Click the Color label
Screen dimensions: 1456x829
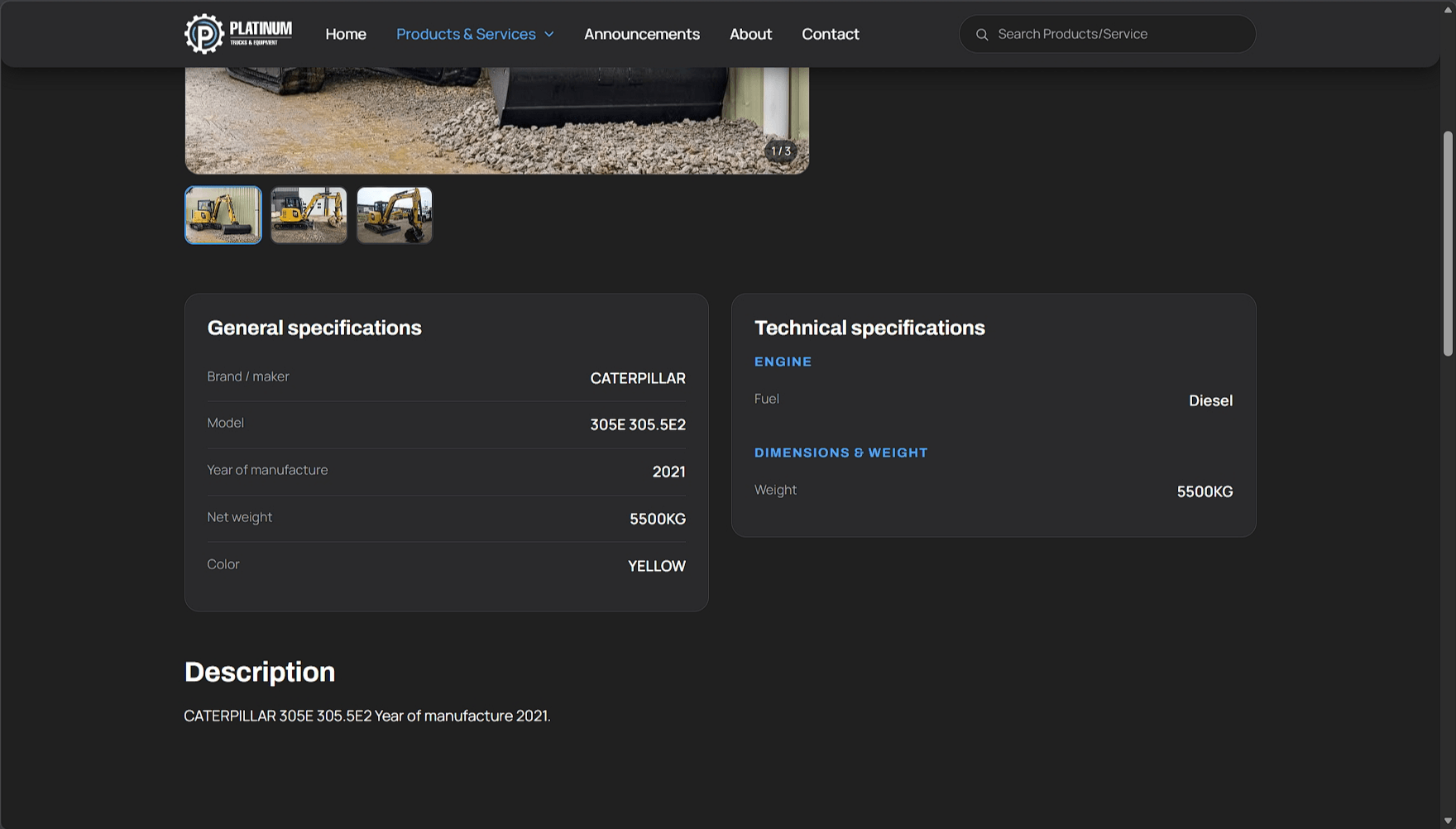coord(223,564)
